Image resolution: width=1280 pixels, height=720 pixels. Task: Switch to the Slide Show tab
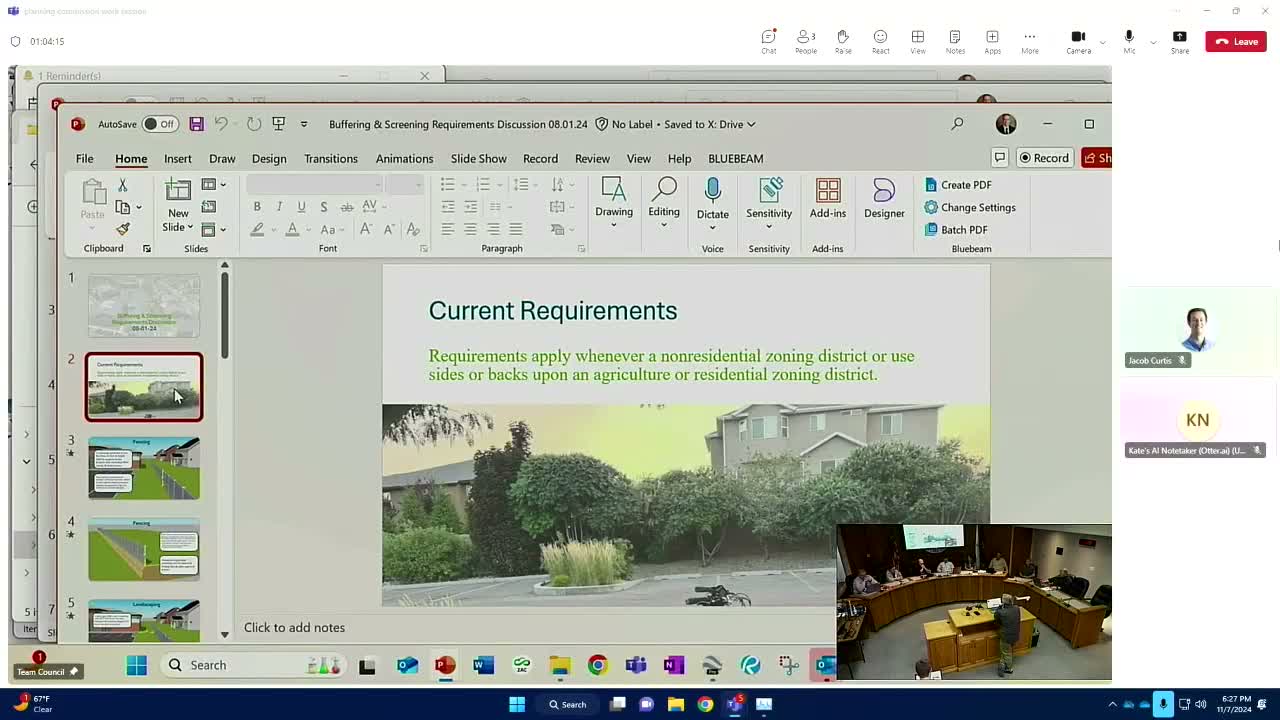coord(478,158)
